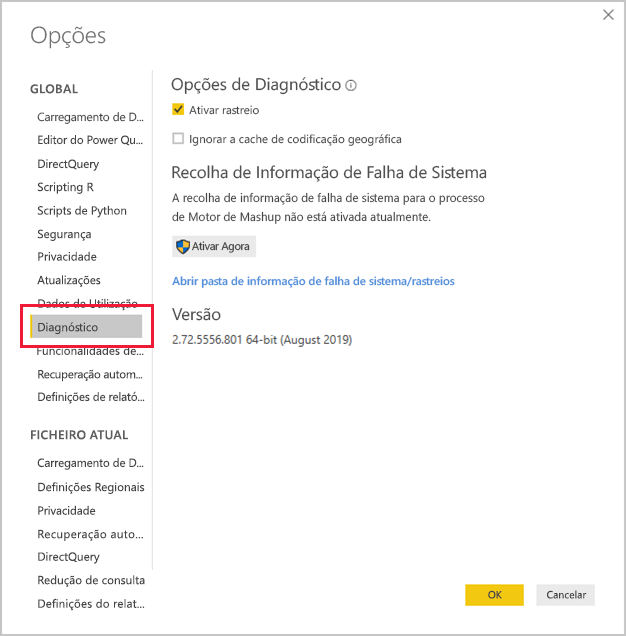
Task: Enable Ignorar a cache de codificação geográfica
Action: (x=178, y=139)
